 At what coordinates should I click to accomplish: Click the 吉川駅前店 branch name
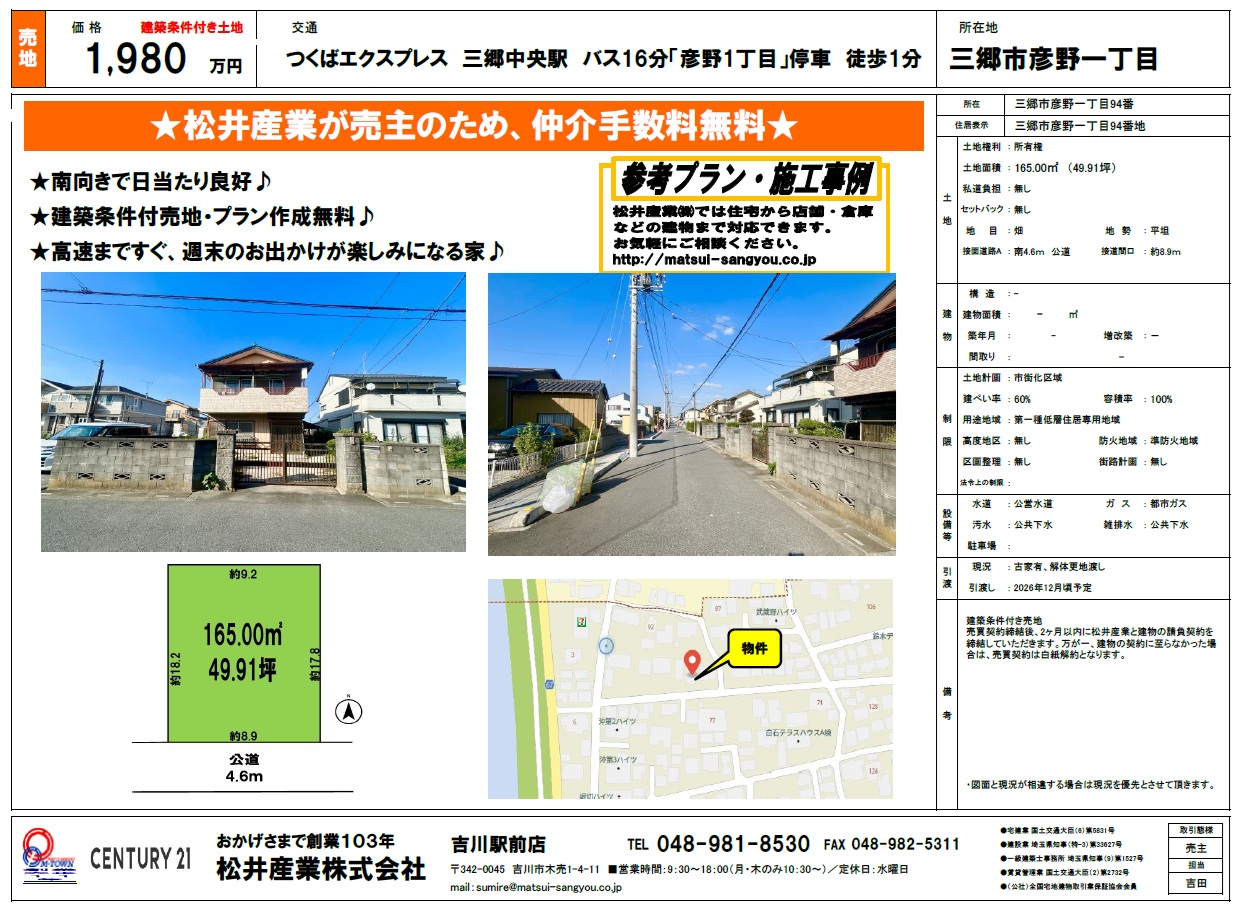click(x=498, y=845)
